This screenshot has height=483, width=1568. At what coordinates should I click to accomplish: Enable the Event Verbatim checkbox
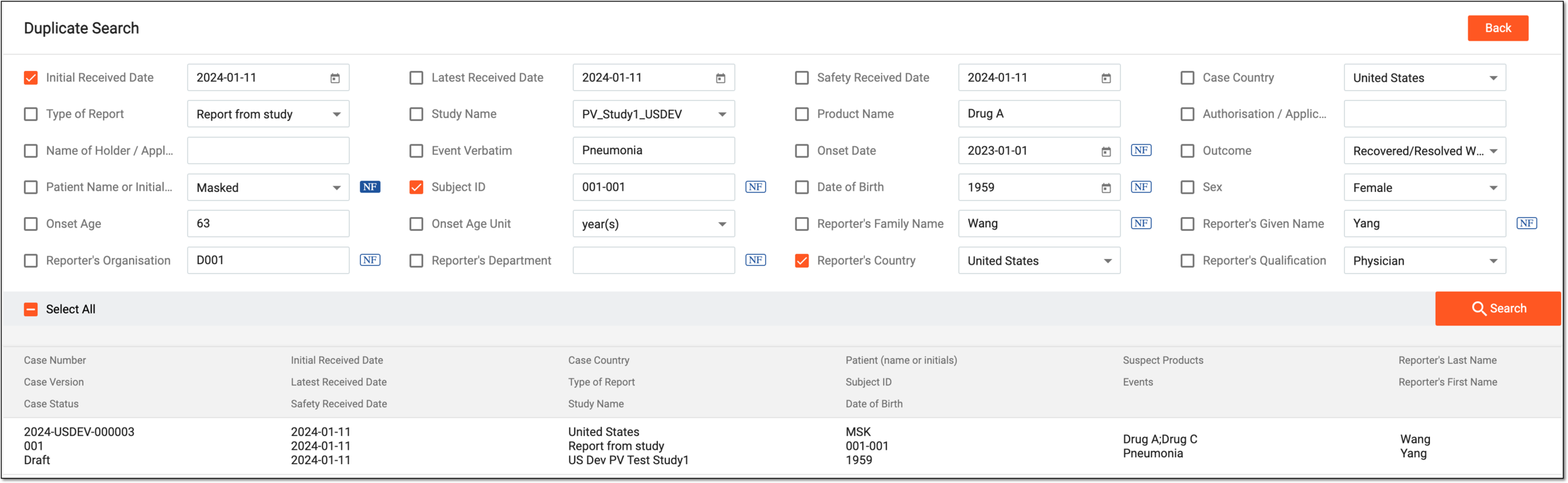click(416, 151)
